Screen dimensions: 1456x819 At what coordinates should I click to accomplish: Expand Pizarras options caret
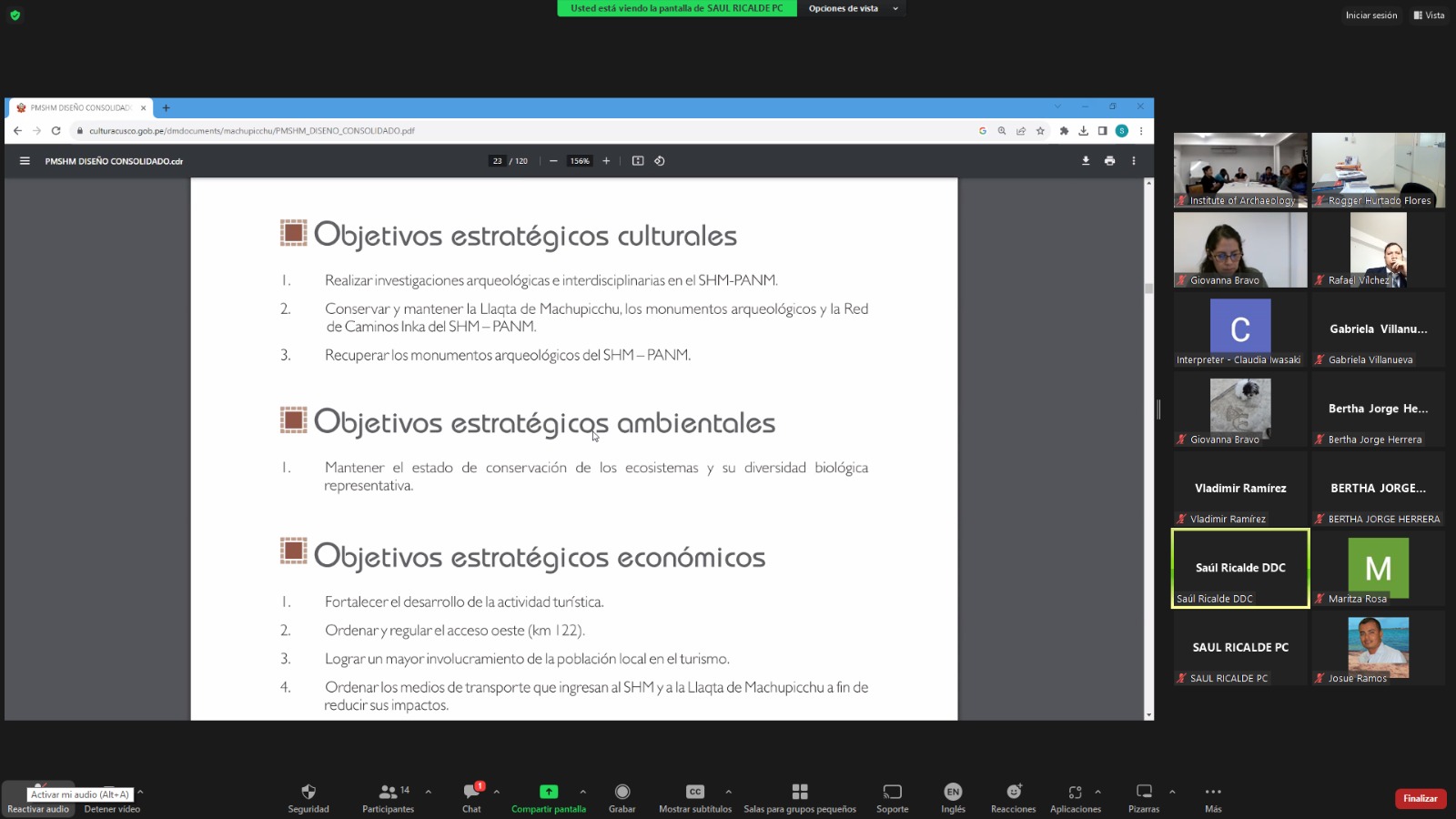[x=1172, y=792]
